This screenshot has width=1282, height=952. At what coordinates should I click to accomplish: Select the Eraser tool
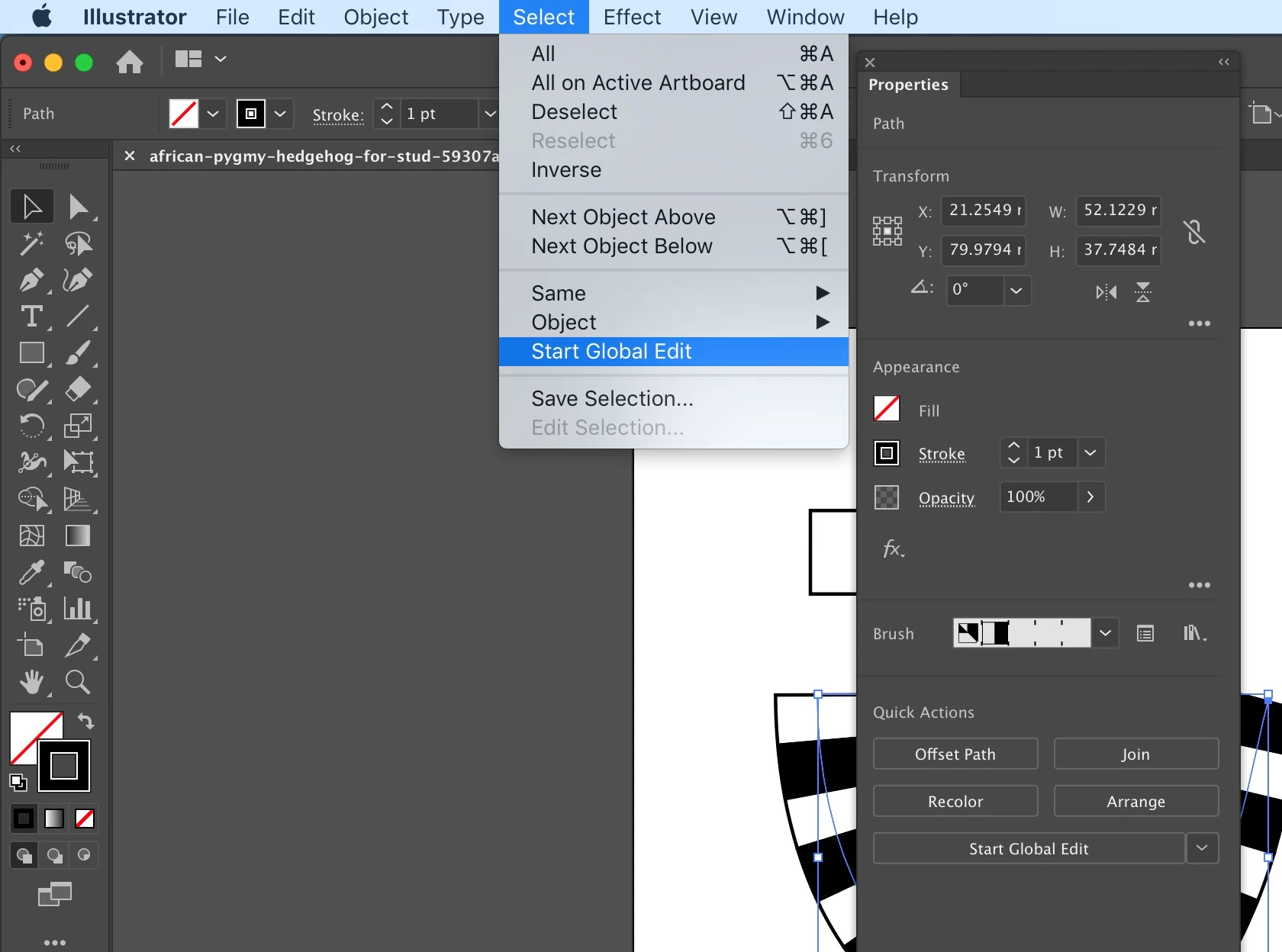tap(78, 389)
